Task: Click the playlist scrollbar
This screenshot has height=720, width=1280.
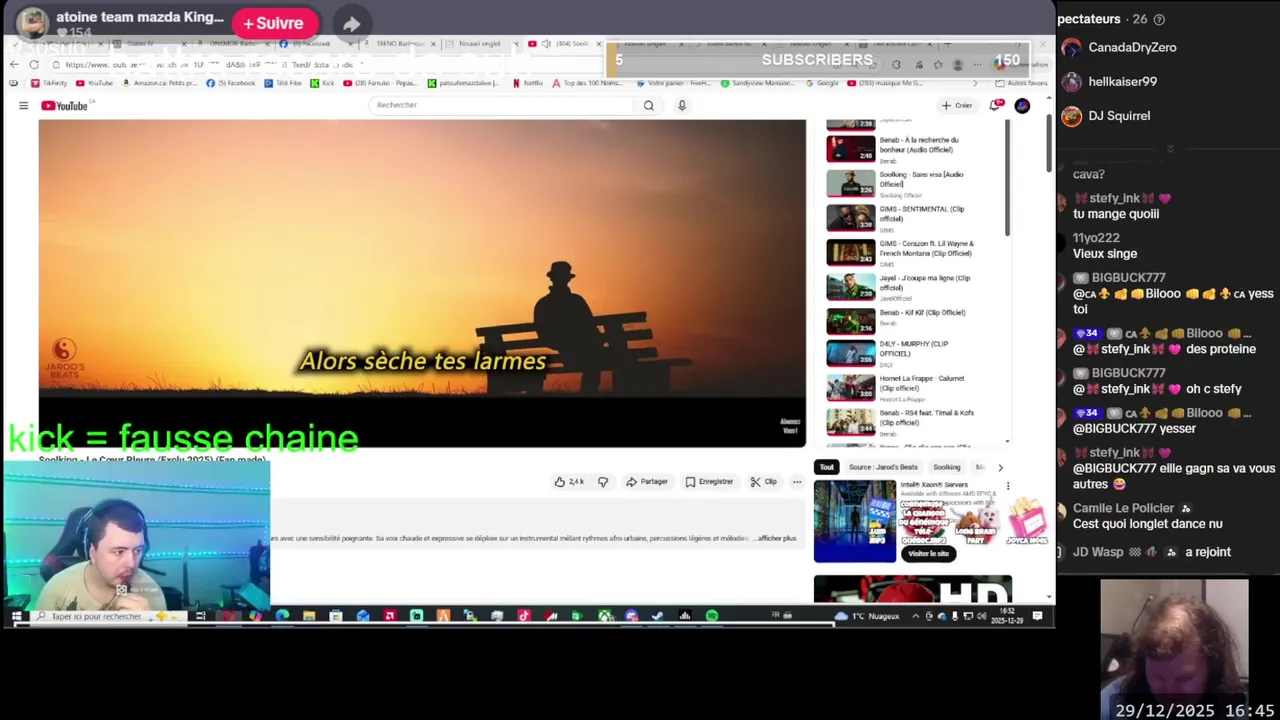Action: (1007, 180)
